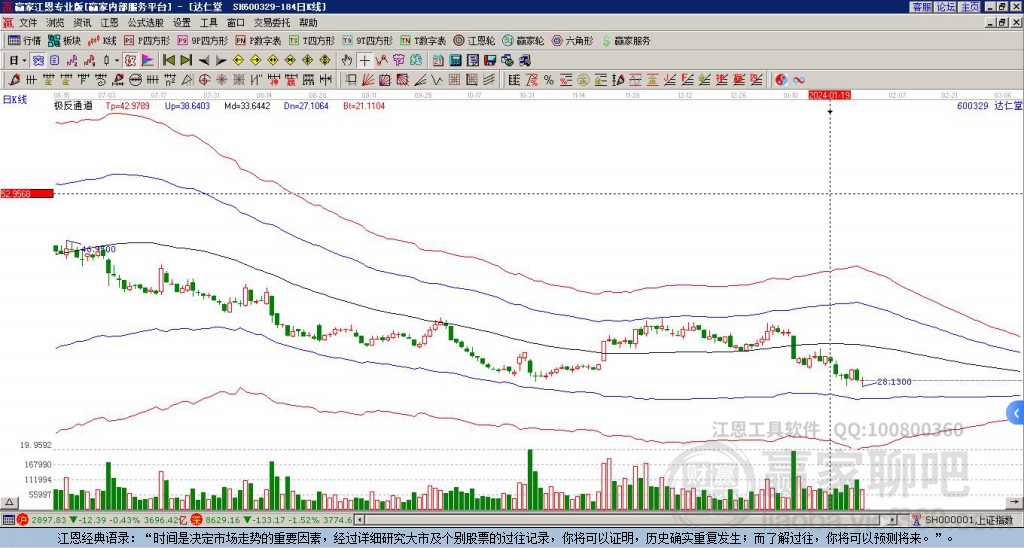Image resolution: width=1024 pixels, height=548 pixels.
Task: Open the 板块 sector view
Action: (64, 40)
